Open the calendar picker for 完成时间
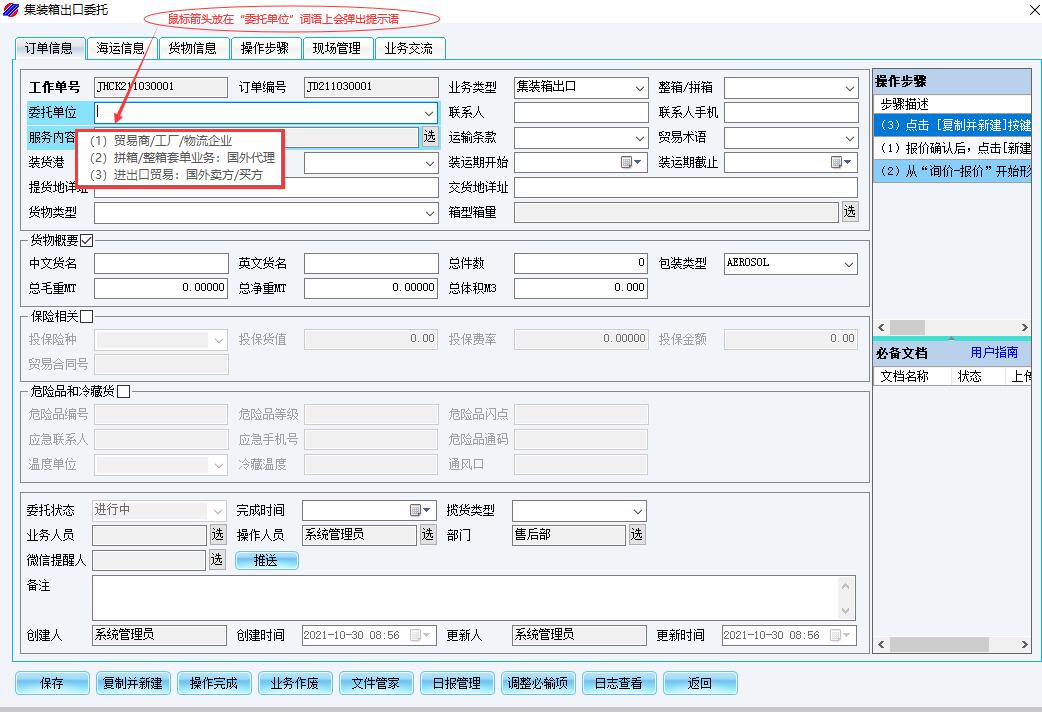 pyautogui.click(x=420, y=511)
